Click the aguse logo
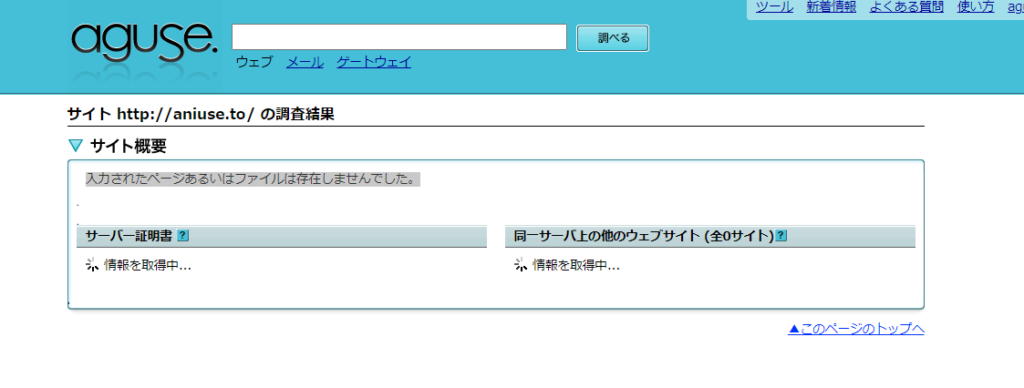Viewport: 1024px width, 388px height. pyautogui.click(x=145, y=42)
